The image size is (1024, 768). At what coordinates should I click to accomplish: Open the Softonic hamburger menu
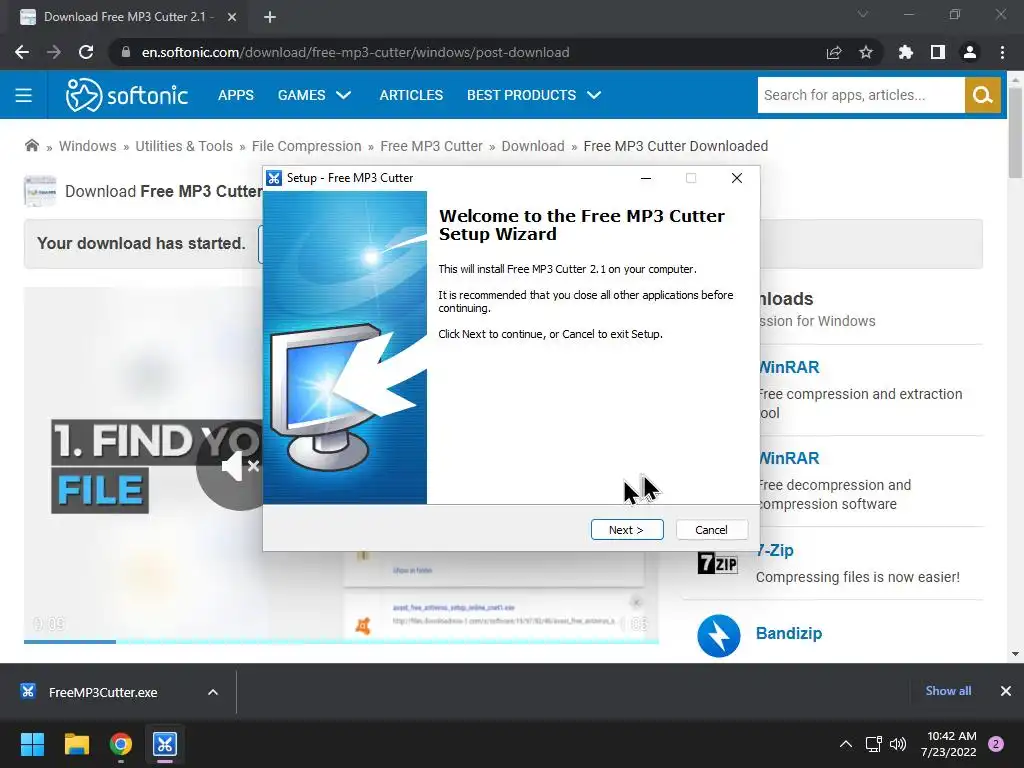(x=24, y=95)
